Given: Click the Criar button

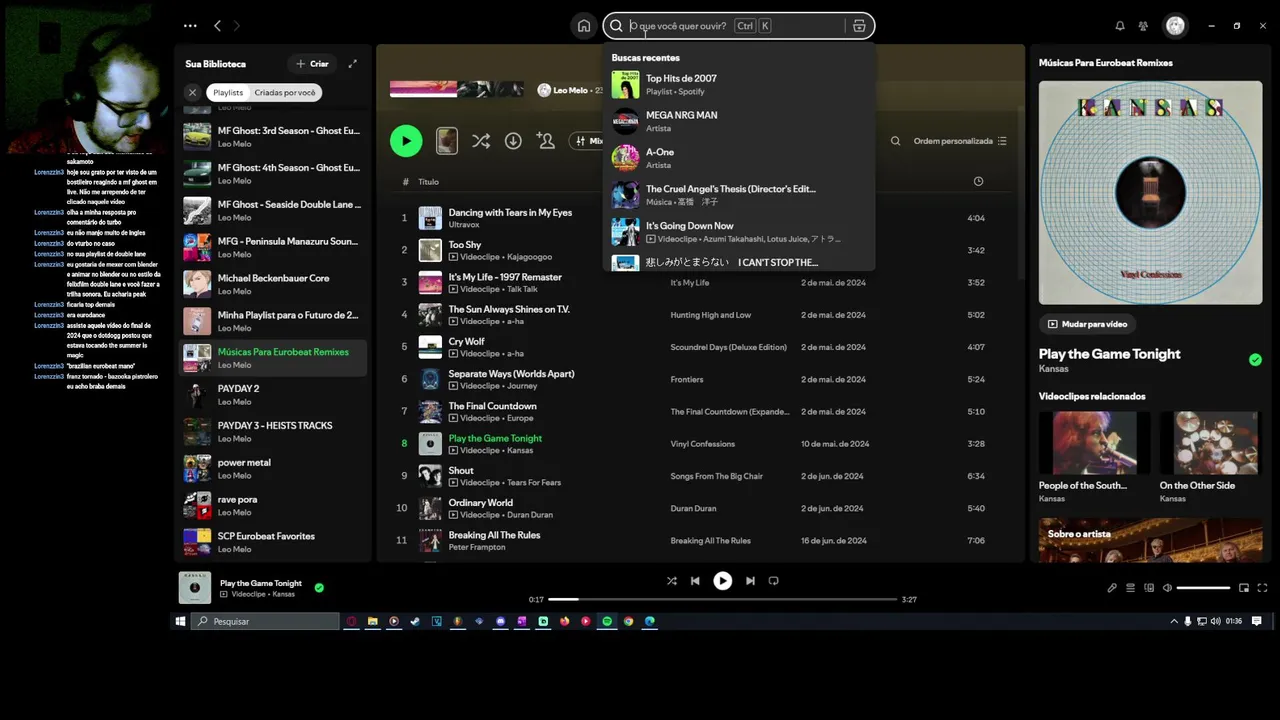Looking at the screenshot, I should click(312, 64).
